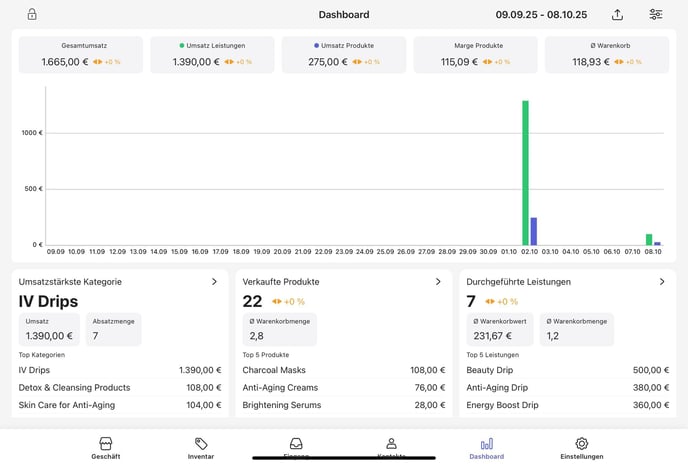688x464 pixels.
Task: Expand Durchgeführte Leistungen details chevron
Action: pos(662,282)
